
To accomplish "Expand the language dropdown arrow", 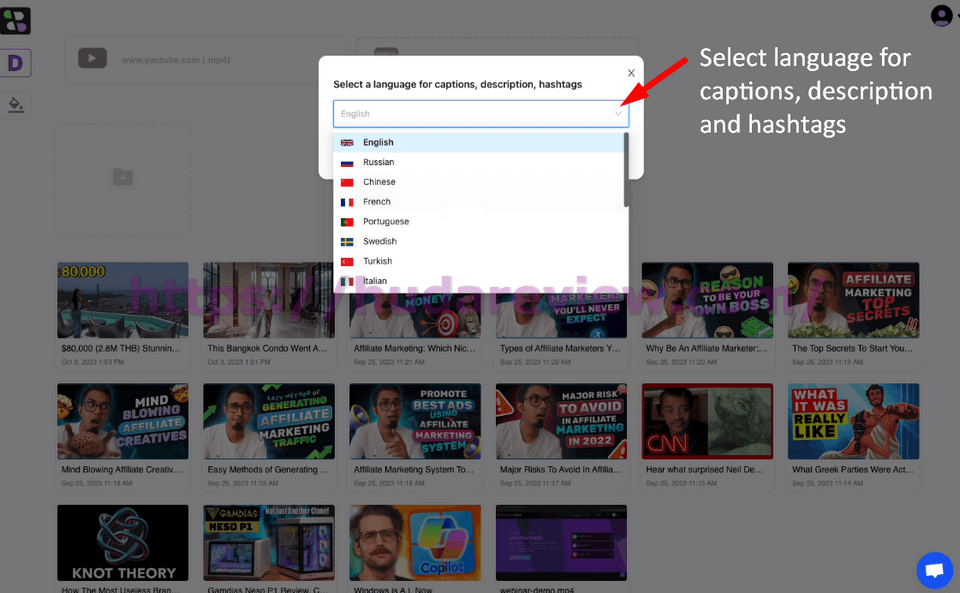I will (618, 114).
